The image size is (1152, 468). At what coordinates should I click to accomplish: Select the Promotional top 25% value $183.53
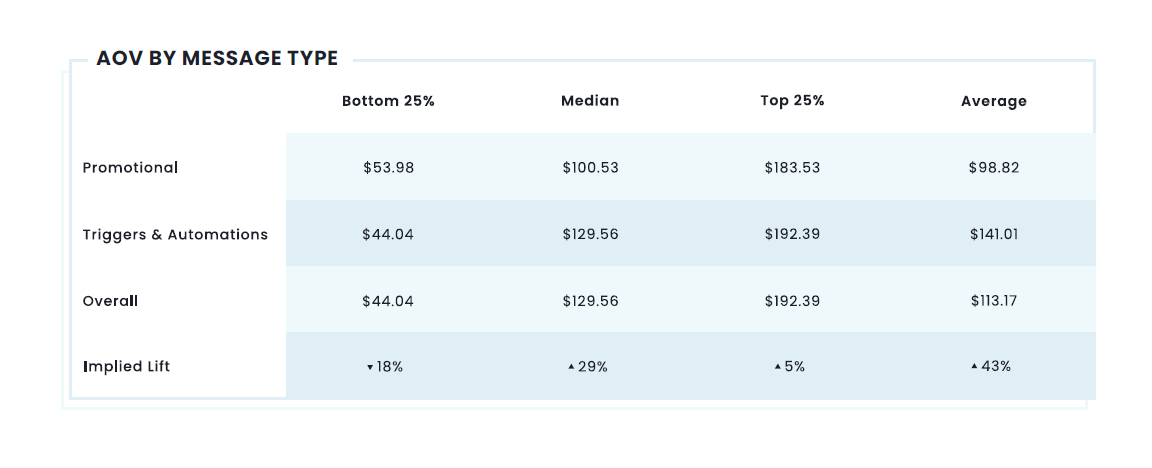[x=792, y=168]
